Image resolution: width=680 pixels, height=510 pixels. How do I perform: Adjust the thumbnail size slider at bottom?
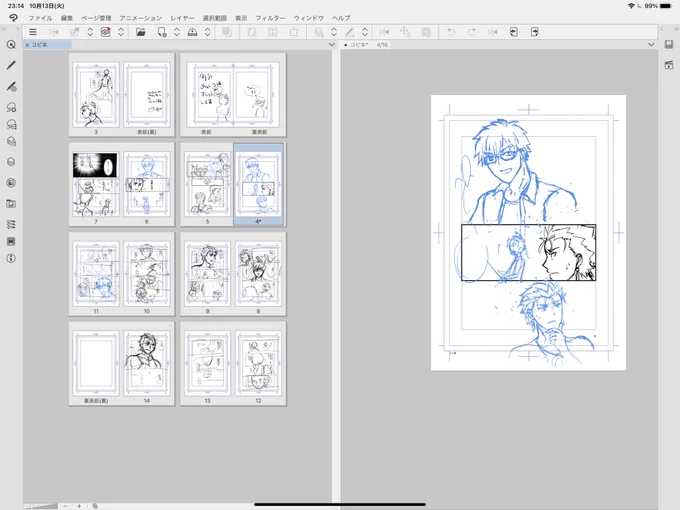click(x=41, y=506)
